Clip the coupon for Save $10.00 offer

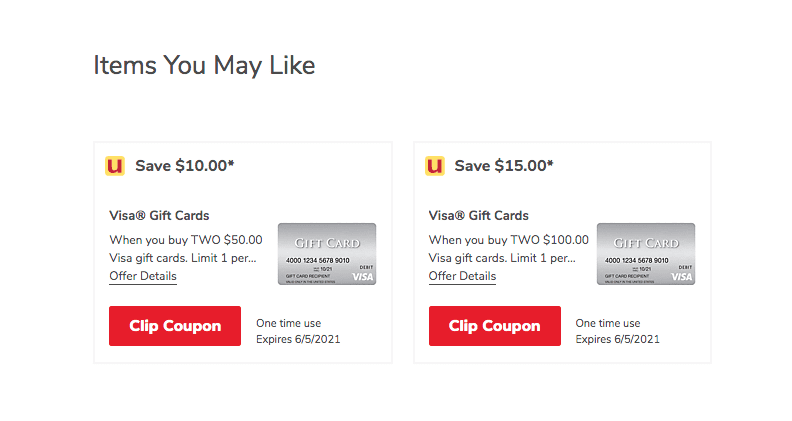point(175,326)
